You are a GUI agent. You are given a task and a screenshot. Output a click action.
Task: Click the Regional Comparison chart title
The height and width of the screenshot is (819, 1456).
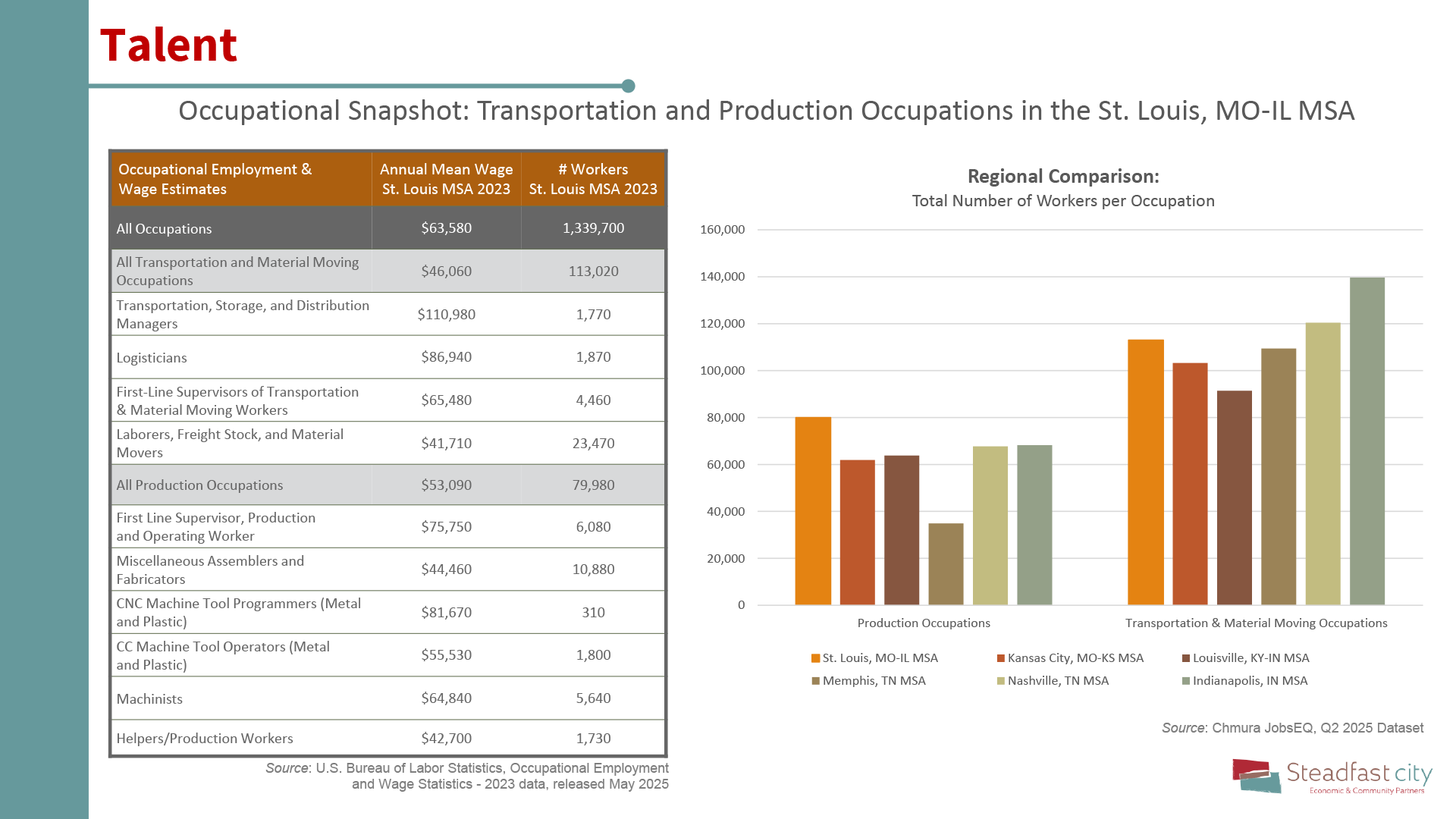click(1062, 176)
